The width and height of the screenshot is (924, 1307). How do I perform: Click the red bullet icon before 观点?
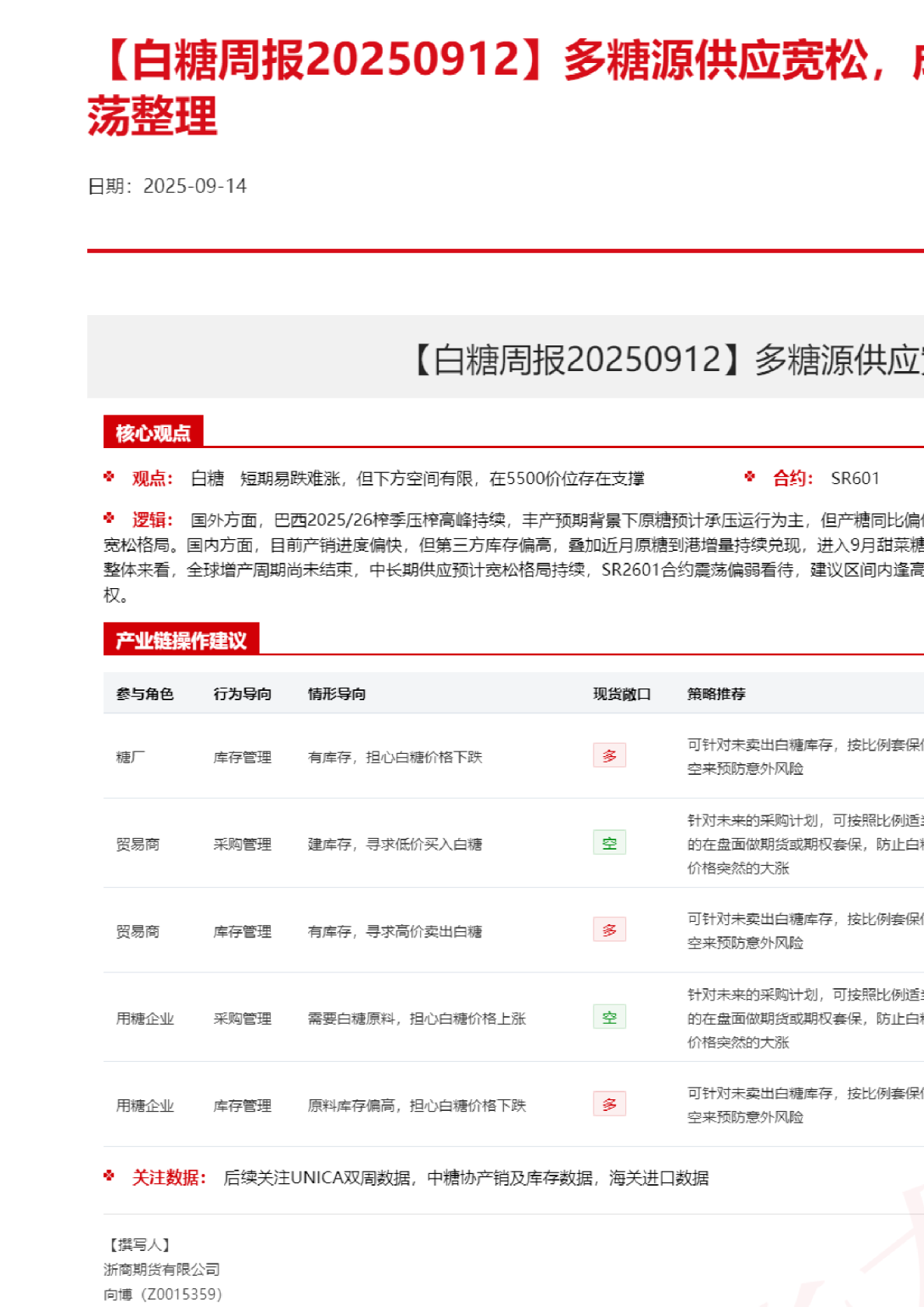coord(109,477)
